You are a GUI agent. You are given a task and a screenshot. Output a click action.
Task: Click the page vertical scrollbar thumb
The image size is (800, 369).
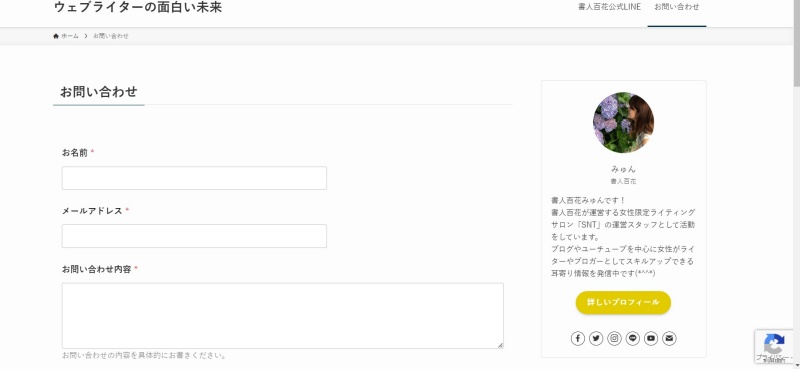click(x=796, y=43)
